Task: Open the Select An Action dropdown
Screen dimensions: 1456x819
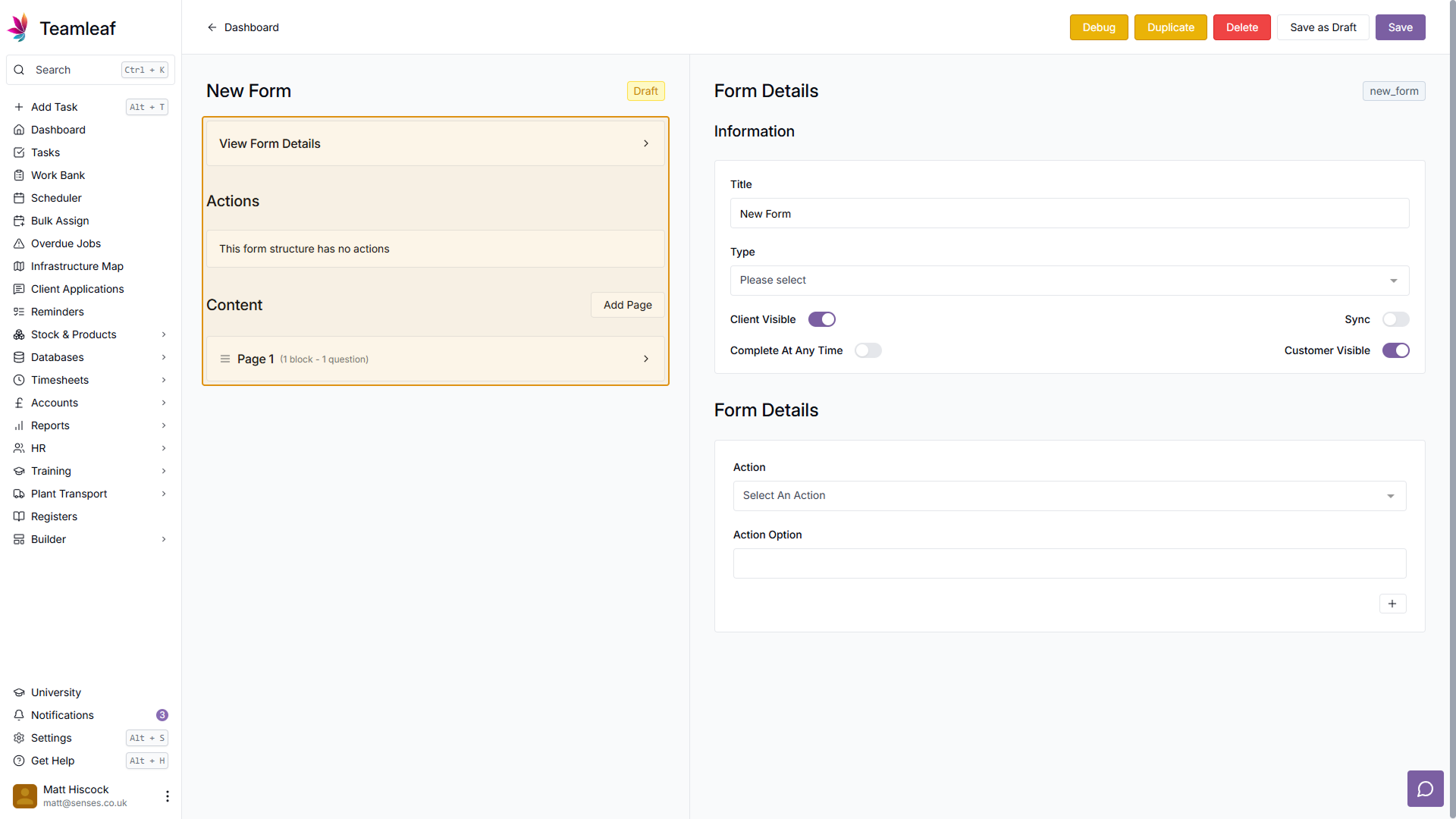Action: [x=1069, y=496]
